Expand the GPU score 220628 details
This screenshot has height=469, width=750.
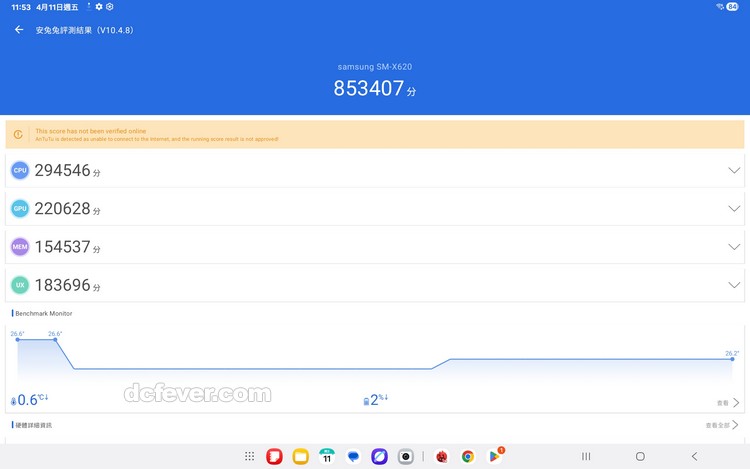734,208
